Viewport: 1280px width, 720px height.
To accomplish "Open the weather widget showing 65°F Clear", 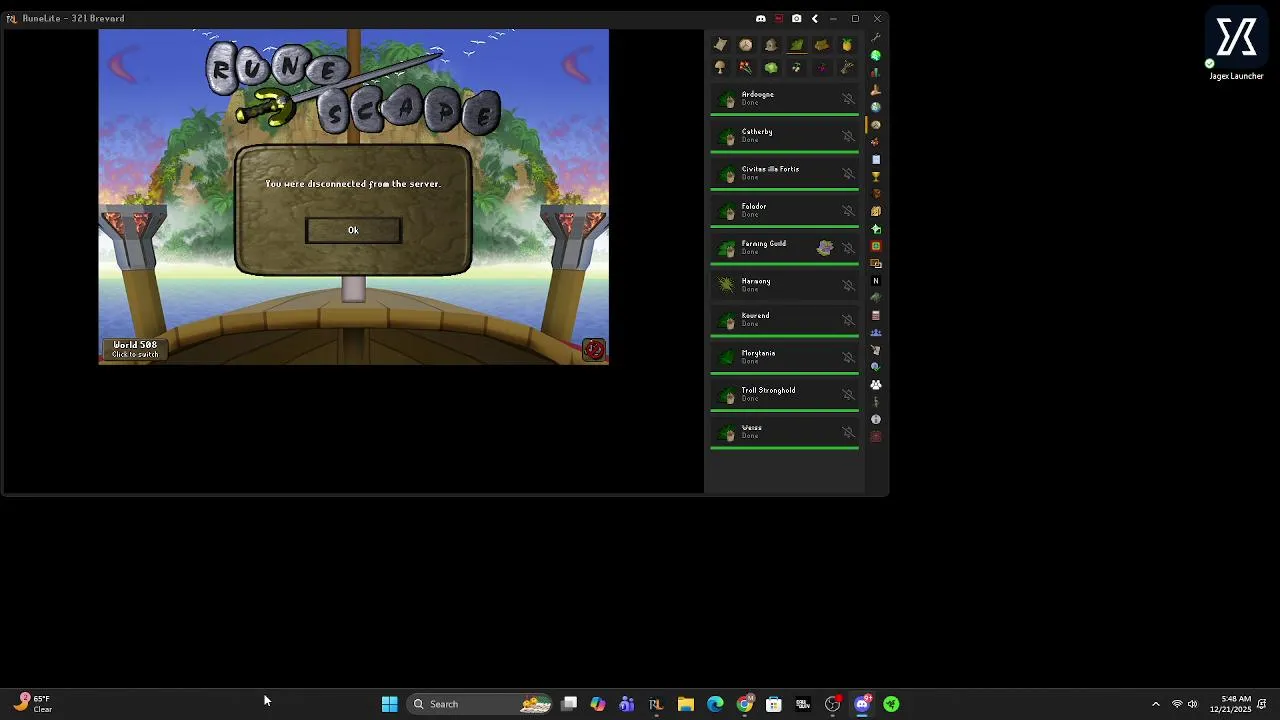I will (32, 704).
